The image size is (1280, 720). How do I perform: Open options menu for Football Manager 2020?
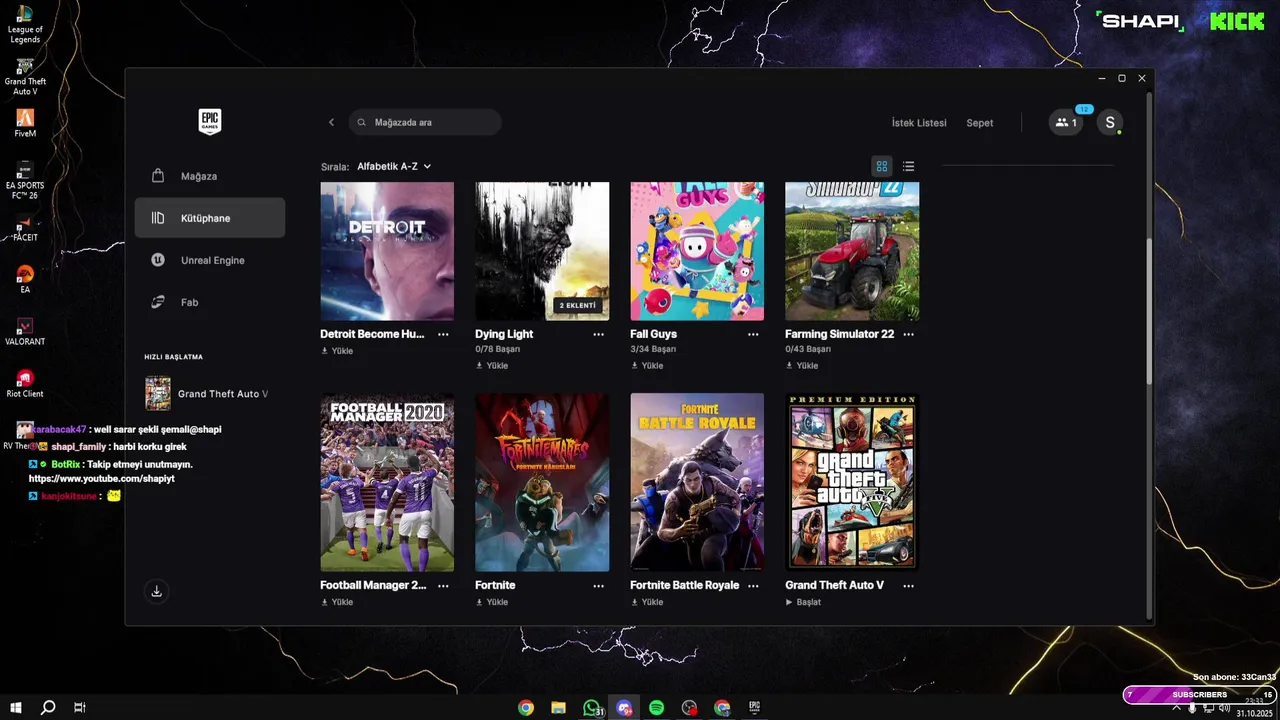tap(443, 585)
